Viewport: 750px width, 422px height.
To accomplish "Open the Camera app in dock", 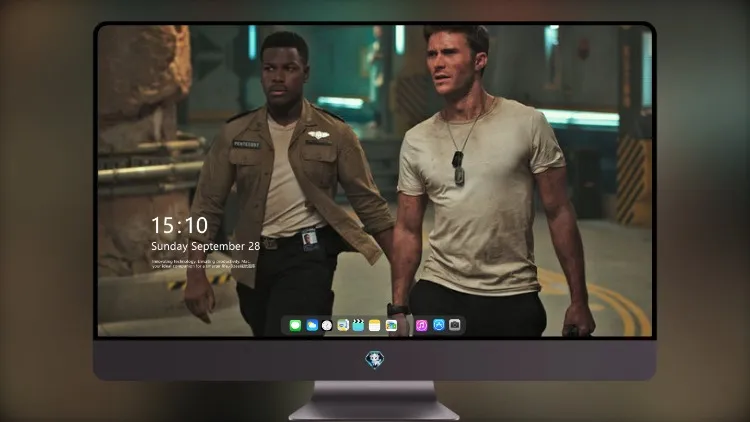I will pos(455,325).
